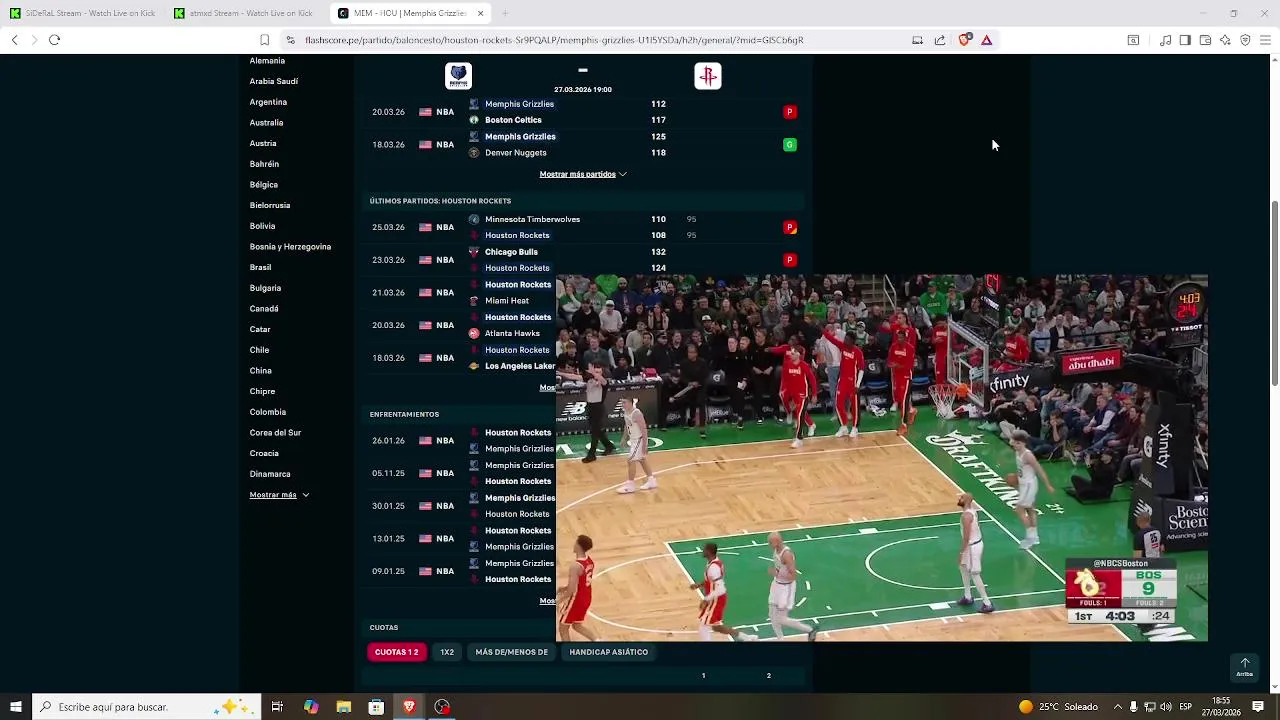This screenshot has height=720, width=1280.
Task: Open the 25.03.26 Minnesota Timberwolves match row
Action: 583,227
